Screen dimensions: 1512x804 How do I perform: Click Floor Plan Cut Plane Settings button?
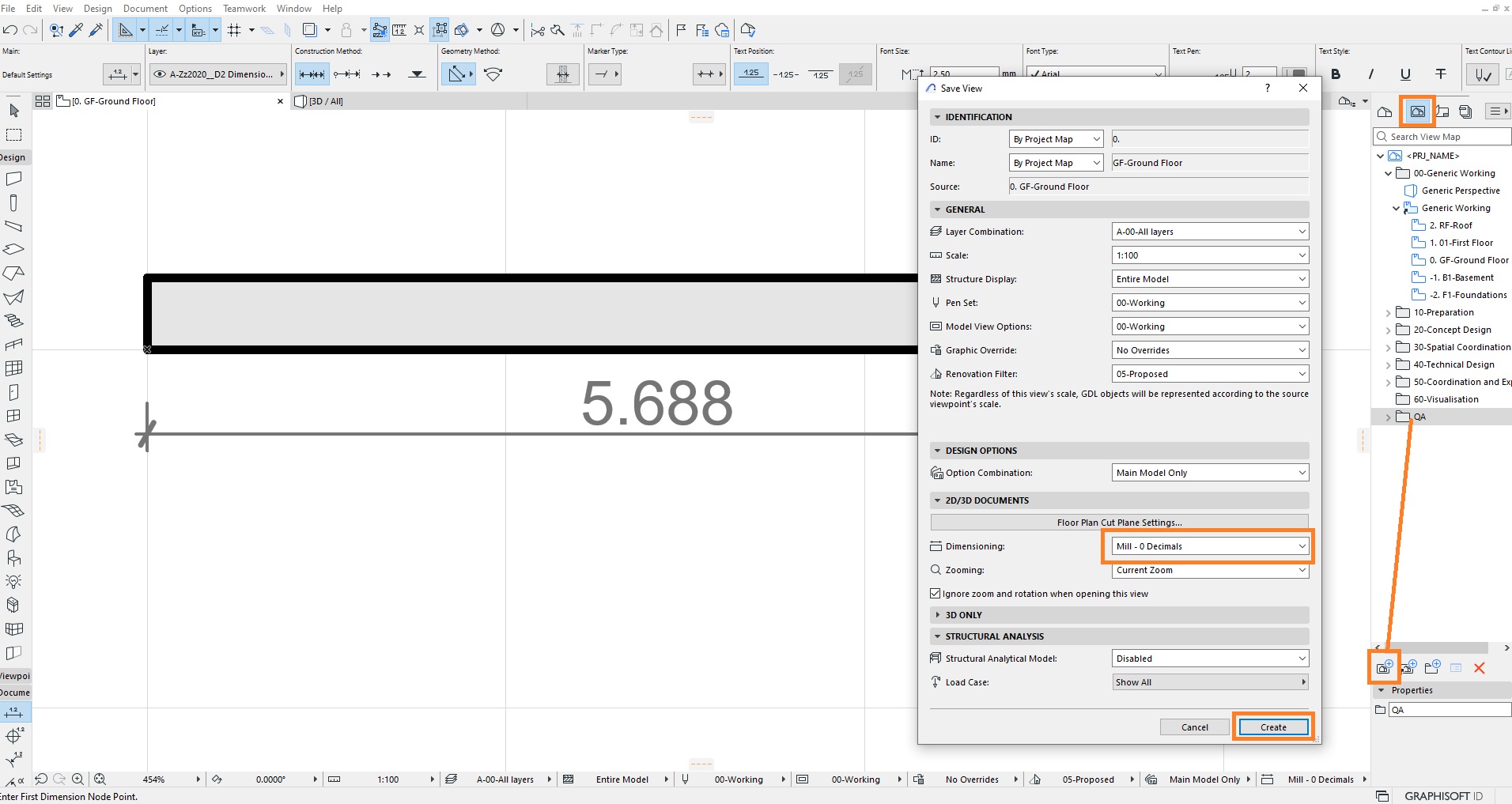click(1119, 523)
